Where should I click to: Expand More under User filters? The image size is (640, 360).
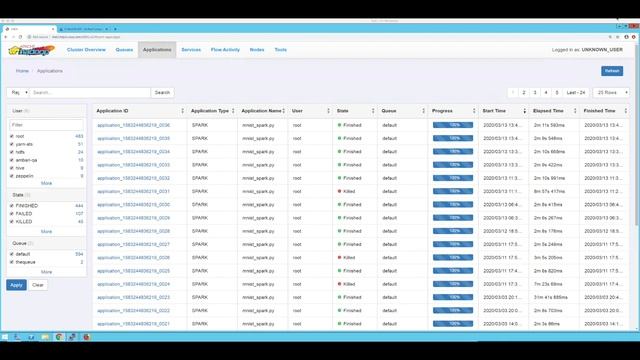[46, 183]
